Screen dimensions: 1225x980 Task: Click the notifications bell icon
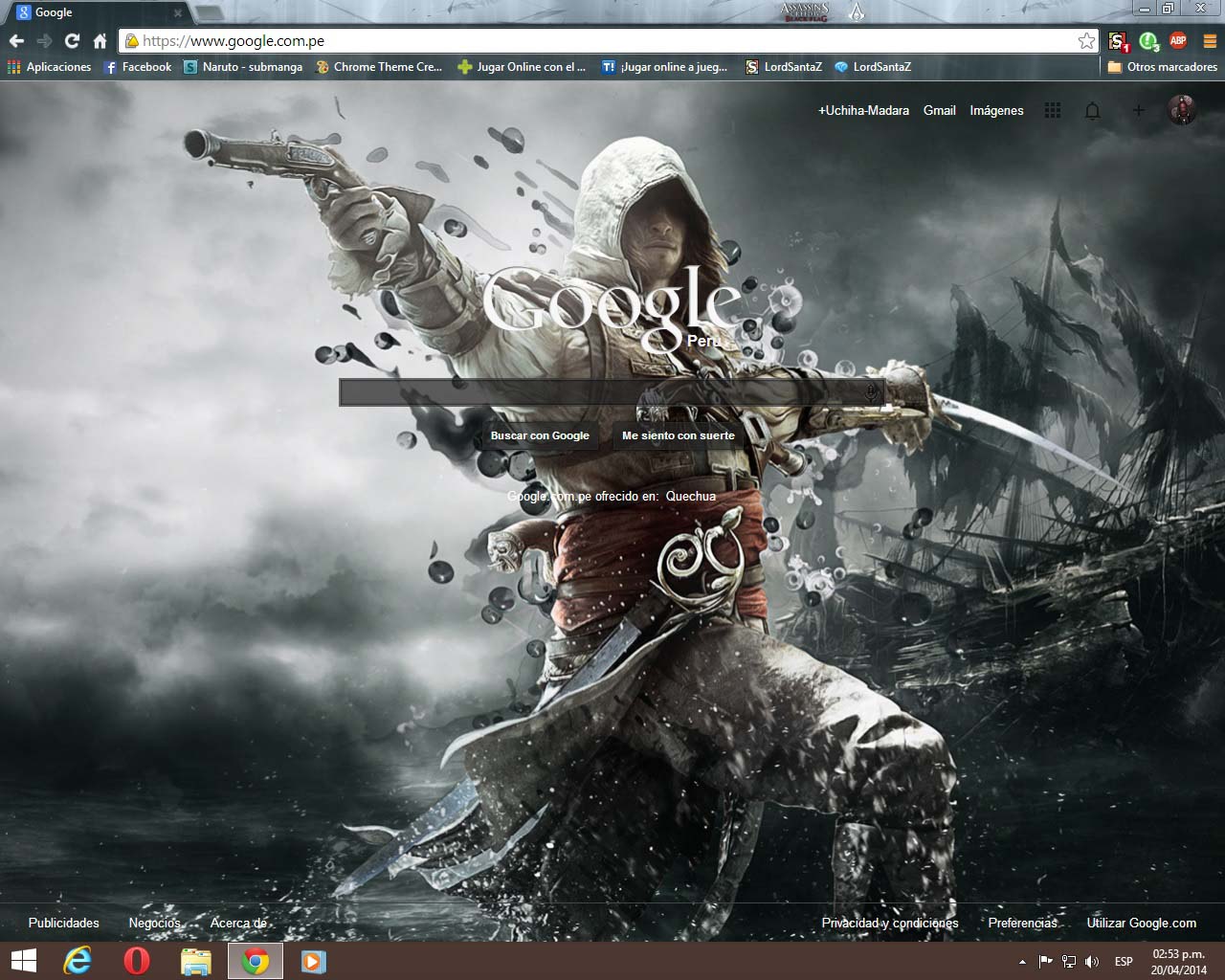1092,110
